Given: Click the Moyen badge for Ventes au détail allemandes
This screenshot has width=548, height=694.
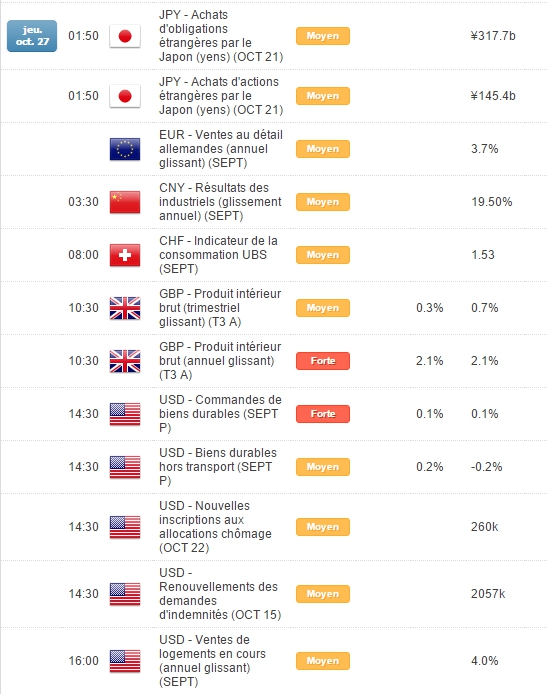Looking at the screenshot, I should coord(323,149).
